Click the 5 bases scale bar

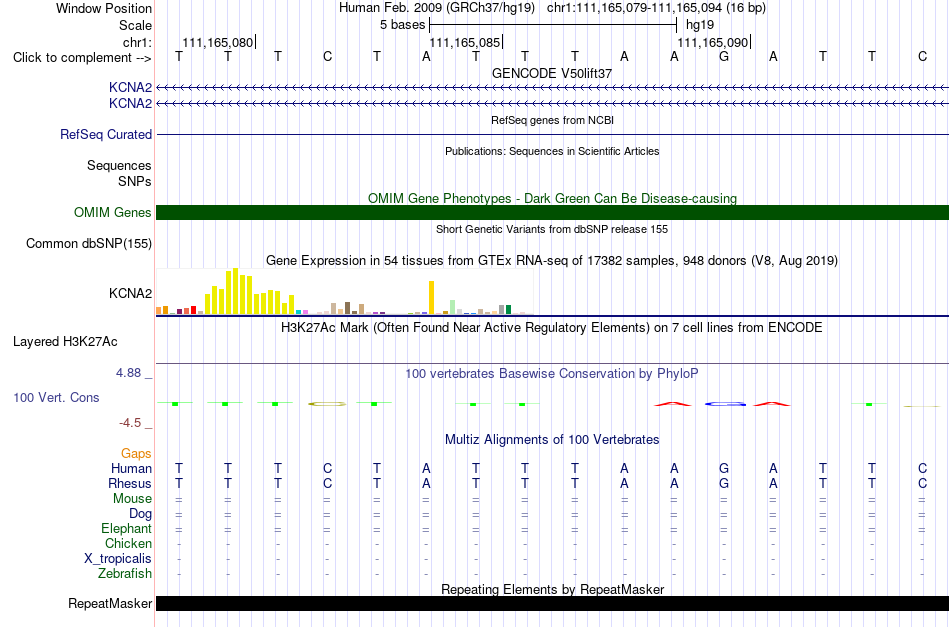(553, 25)
